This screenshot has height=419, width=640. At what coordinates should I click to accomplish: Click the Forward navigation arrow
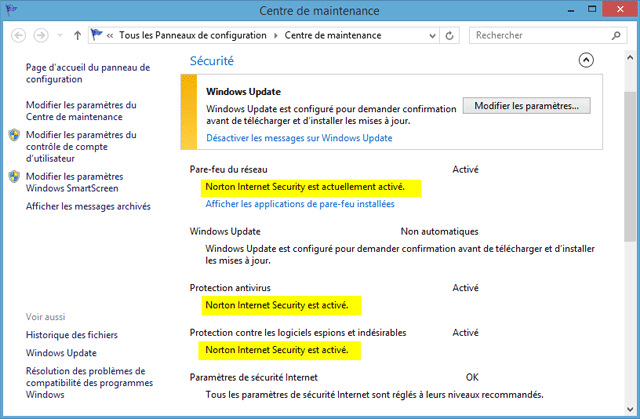pyautogui.click(x=42, y=35)
